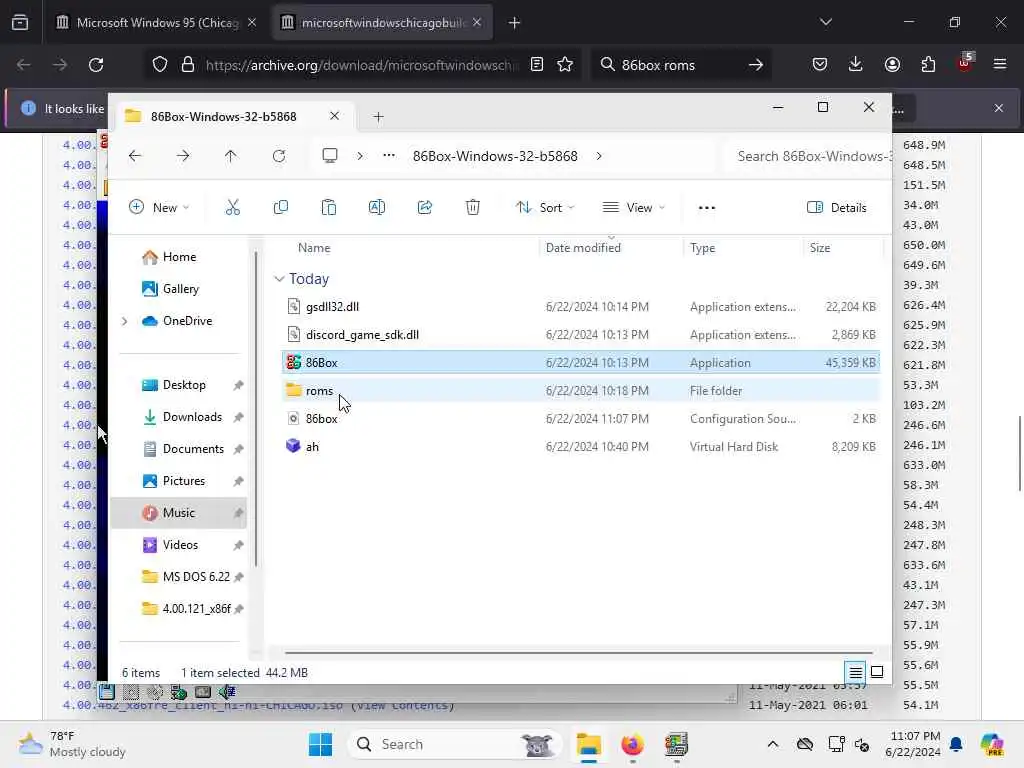This screenshot has height=768, width=1024.
Task: Expand OneDrive in navigation pane
Action: point(125,321)
